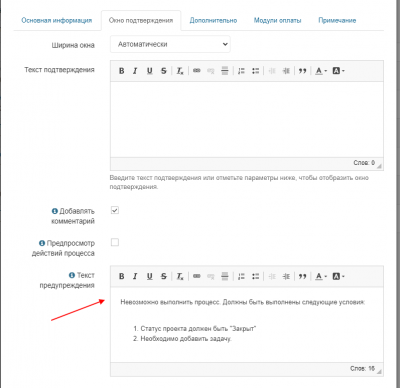Insert numbered list in confirmation text editor

(x=241, y=71)
